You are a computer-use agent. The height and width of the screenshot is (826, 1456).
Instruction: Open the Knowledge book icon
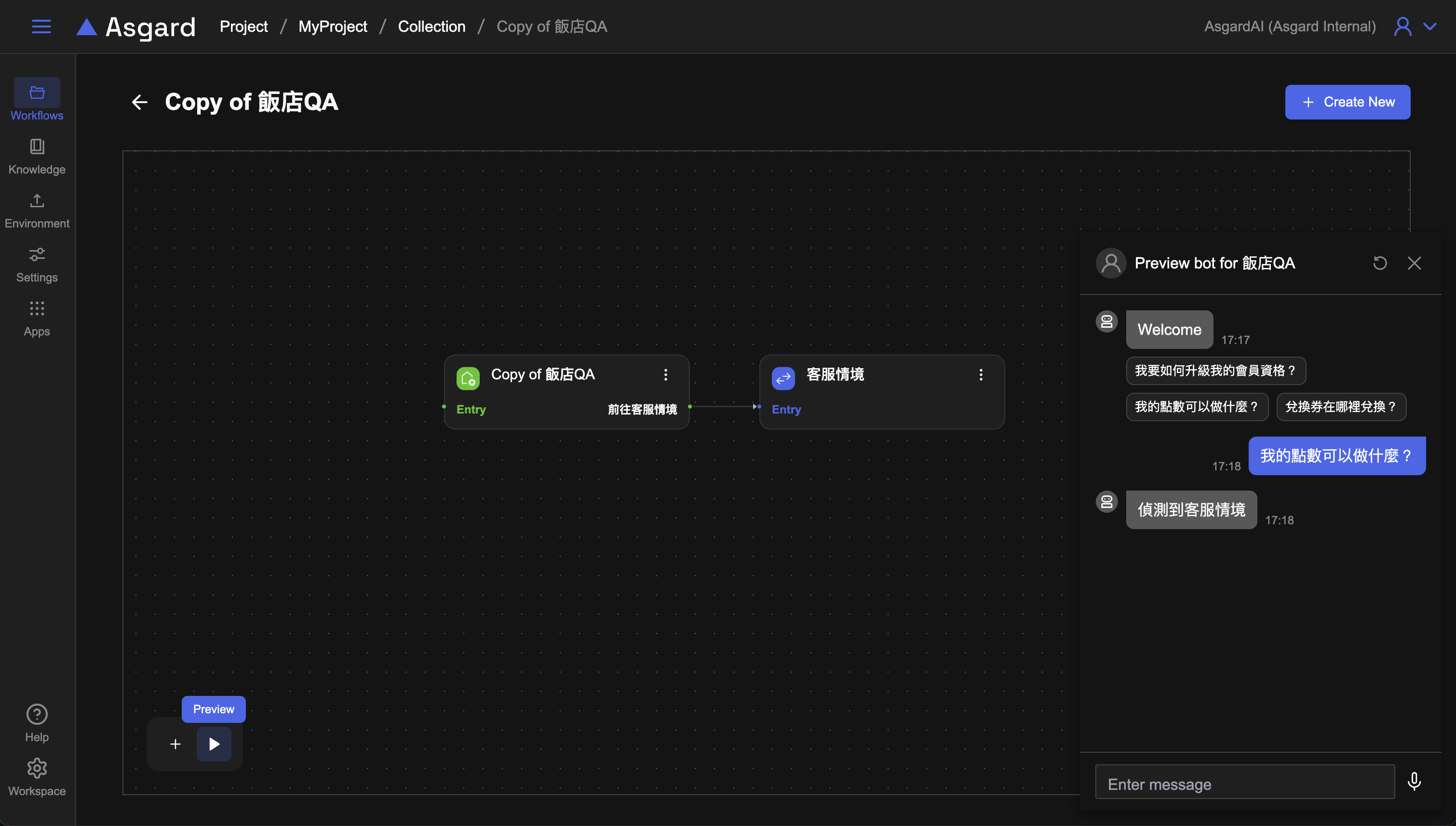(x=37, y=147)
